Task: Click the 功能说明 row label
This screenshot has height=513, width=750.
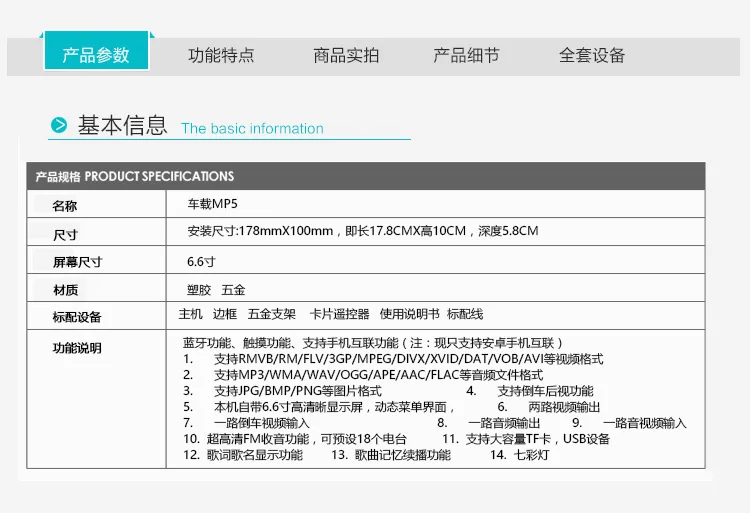Action: point(77,348)
